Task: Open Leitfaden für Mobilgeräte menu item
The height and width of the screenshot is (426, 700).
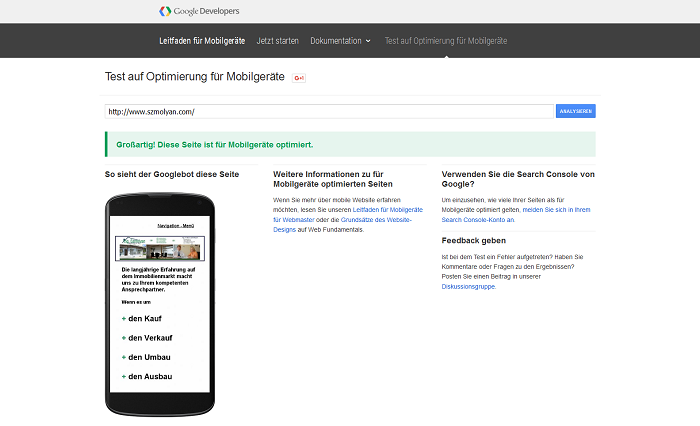Action: pos(202,41)
